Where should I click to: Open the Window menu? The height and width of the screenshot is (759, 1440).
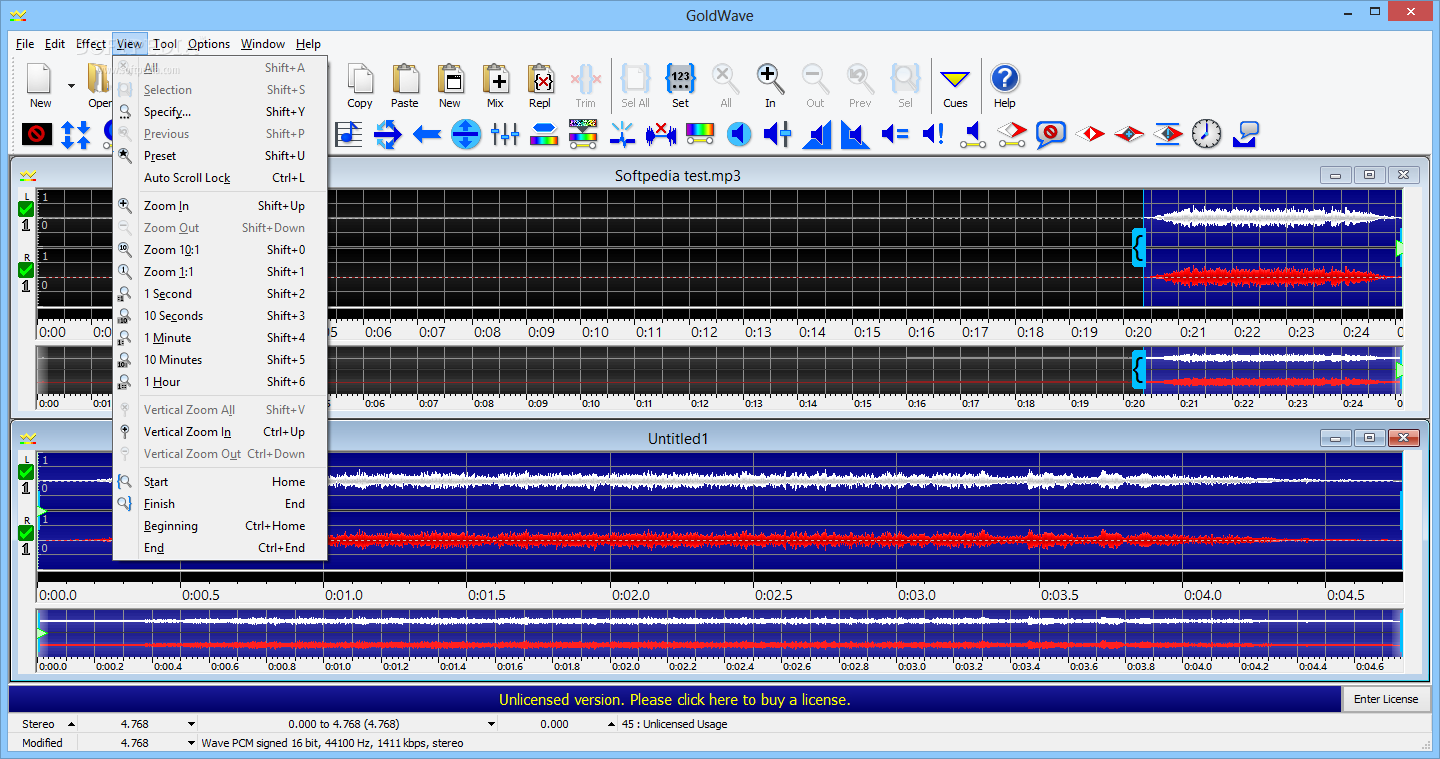coord(263,44)
